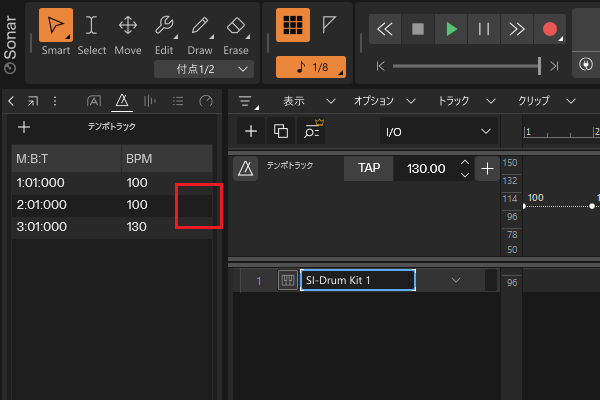600x400 pixels.
Task: Select the 3:01:000 tempo entry row
Action: pyautogui.click(x=111, y=227)
